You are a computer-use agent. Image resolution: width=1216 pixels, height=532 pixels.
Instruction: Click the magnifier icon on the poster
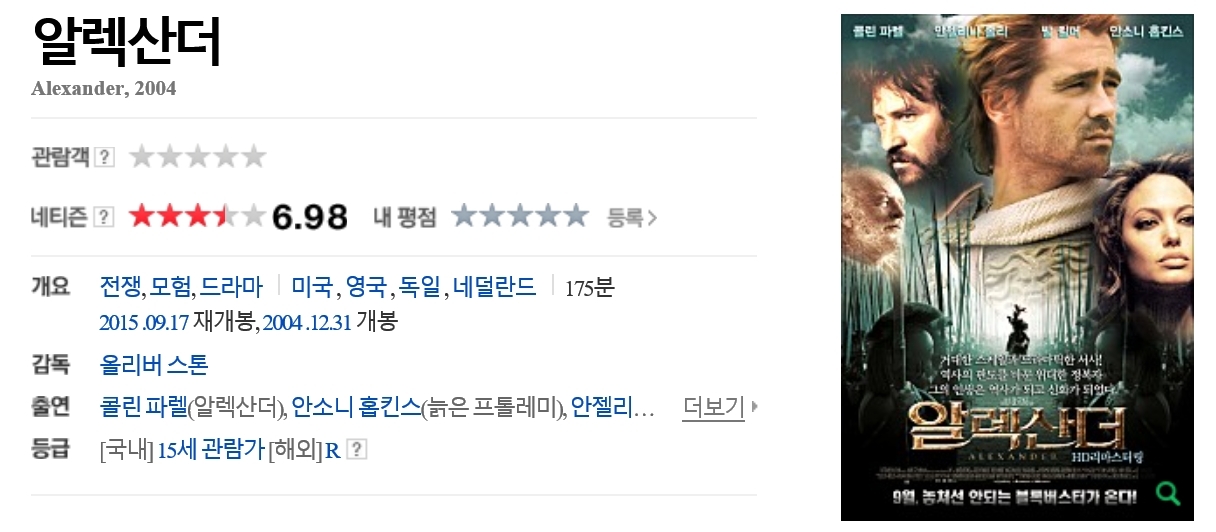[1167, 493]
